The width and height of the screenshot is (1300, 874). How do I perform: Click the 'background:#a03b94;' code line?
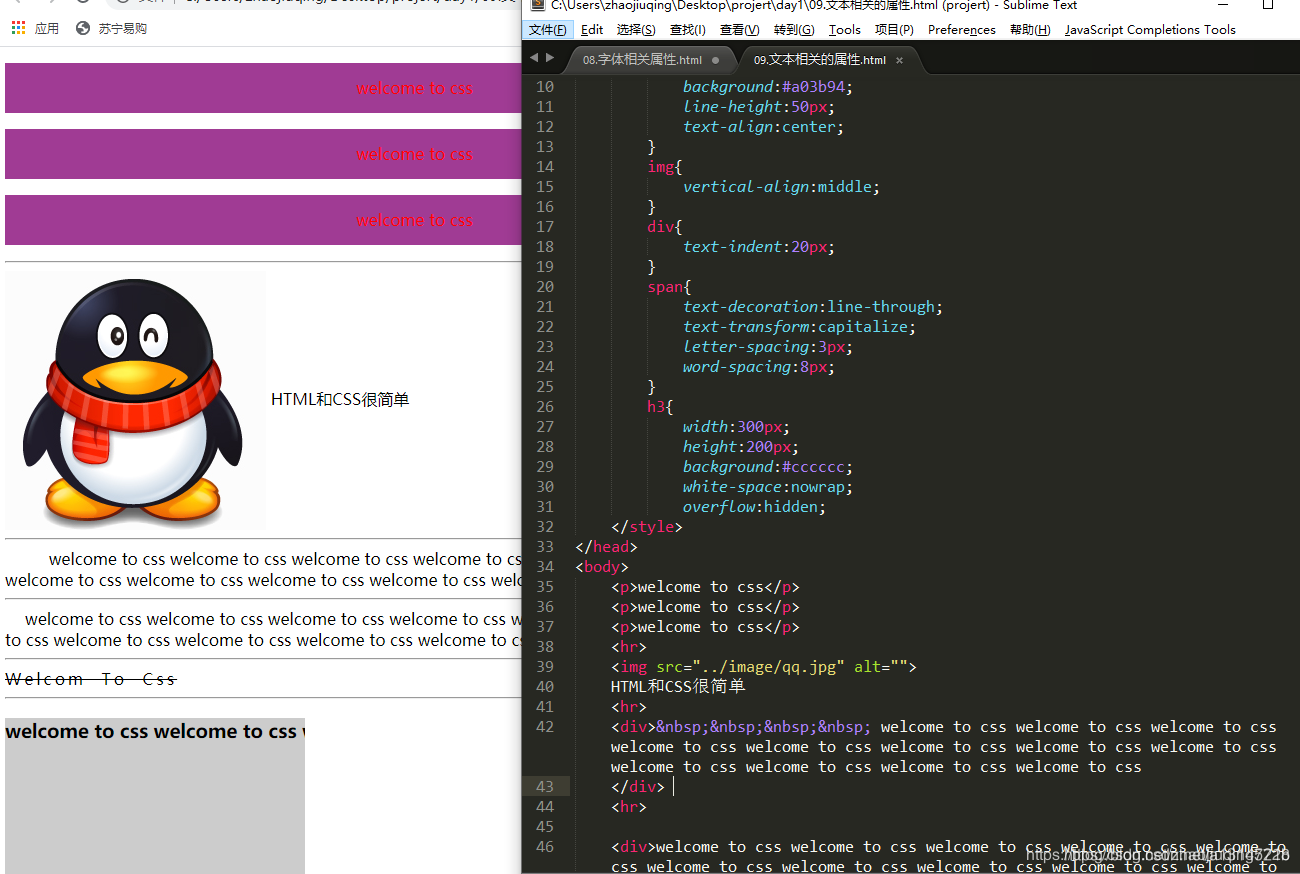pyautogui.click(x=768, y=87)
